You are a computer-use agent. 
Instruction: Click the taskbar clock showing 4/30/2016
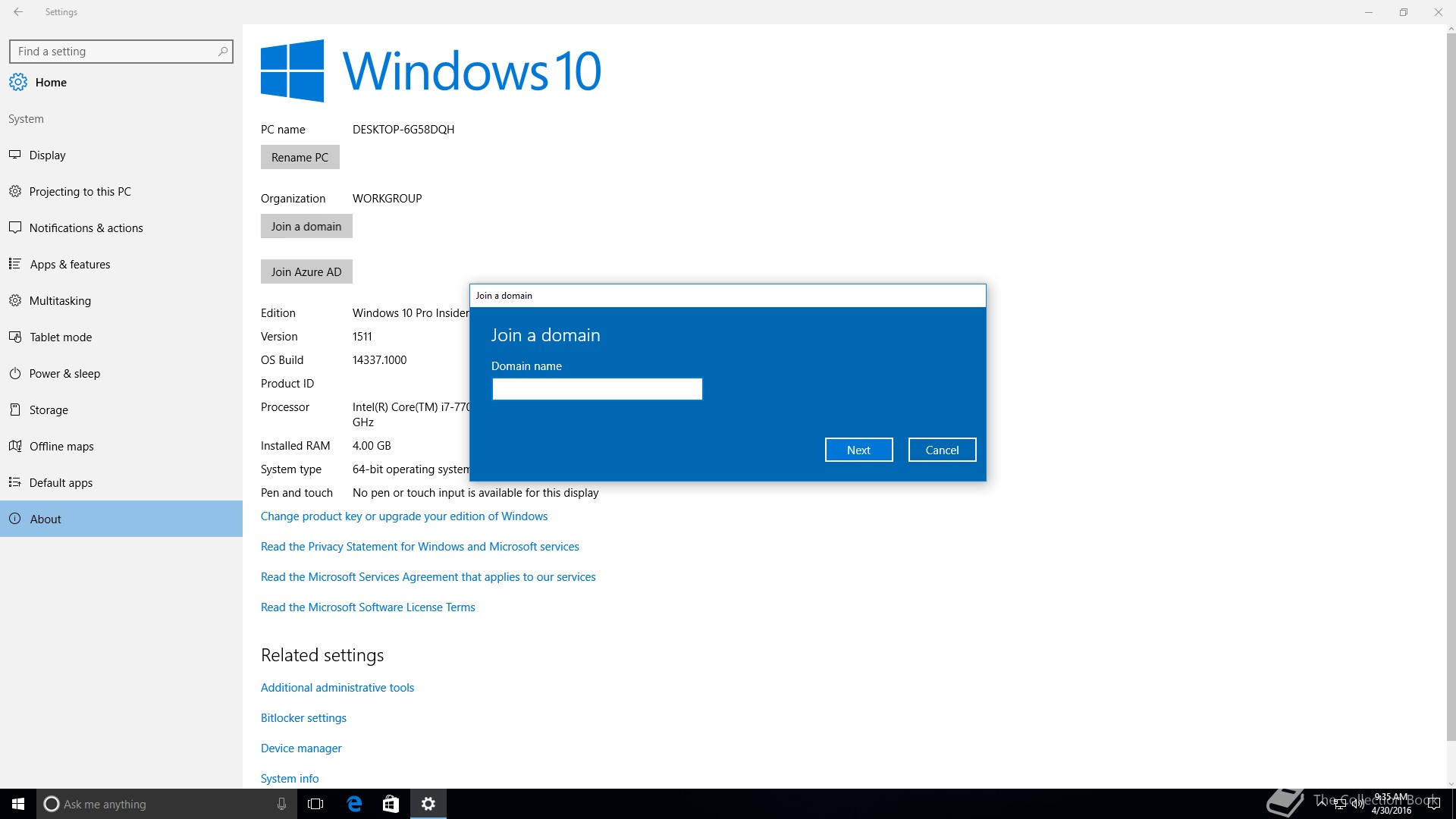1392,804
